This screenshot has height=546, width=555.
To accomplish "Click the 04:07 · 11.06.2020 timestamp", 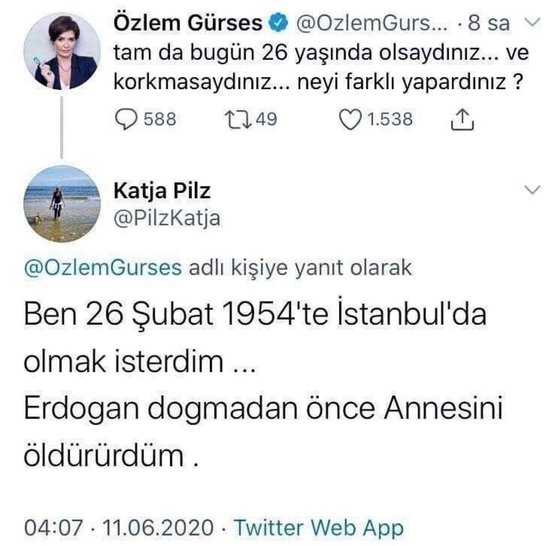I will (x=119, y=528).
